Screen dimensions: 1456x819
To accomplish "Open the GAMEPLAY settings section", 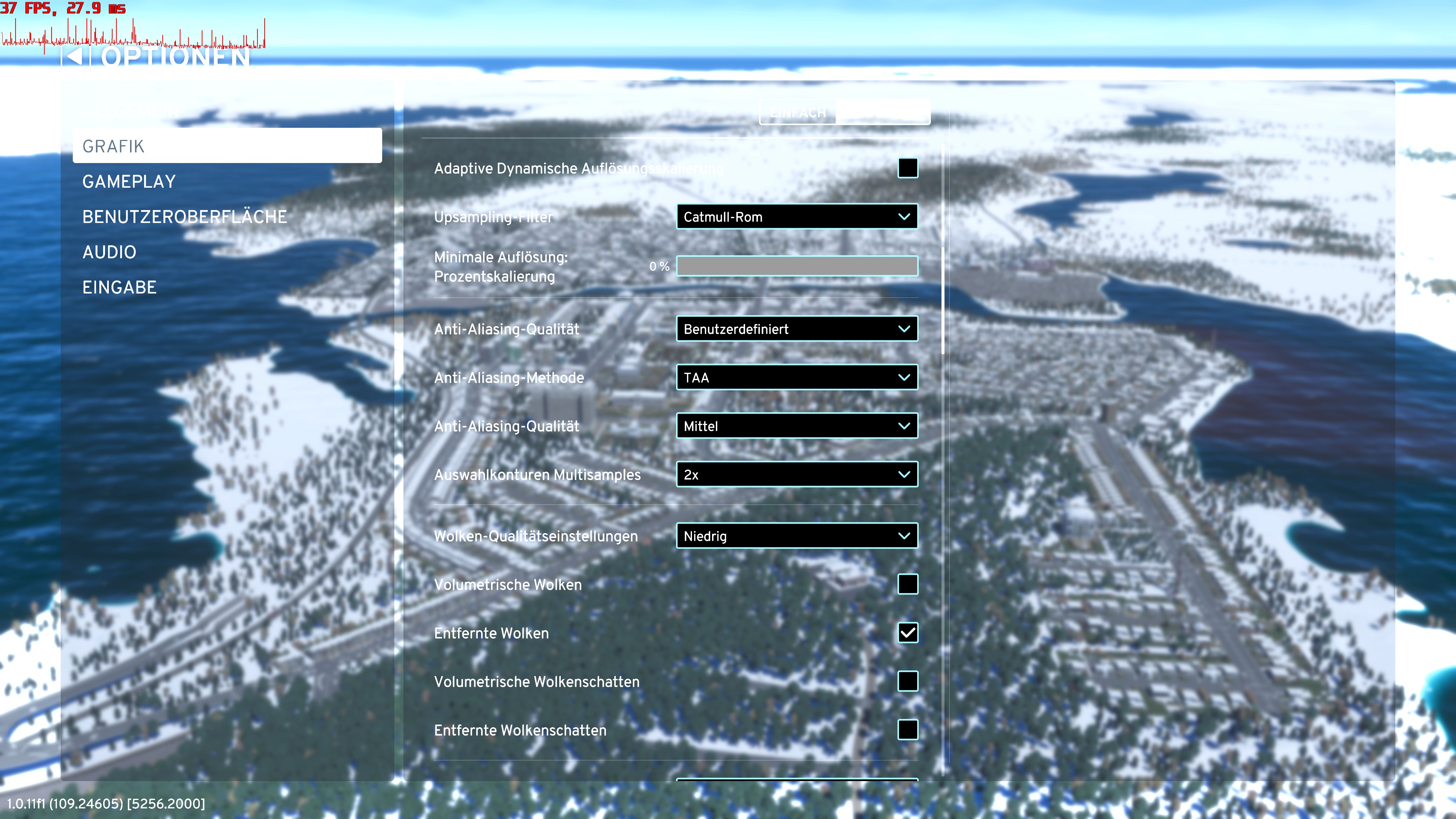I will (x=129, y=182).
